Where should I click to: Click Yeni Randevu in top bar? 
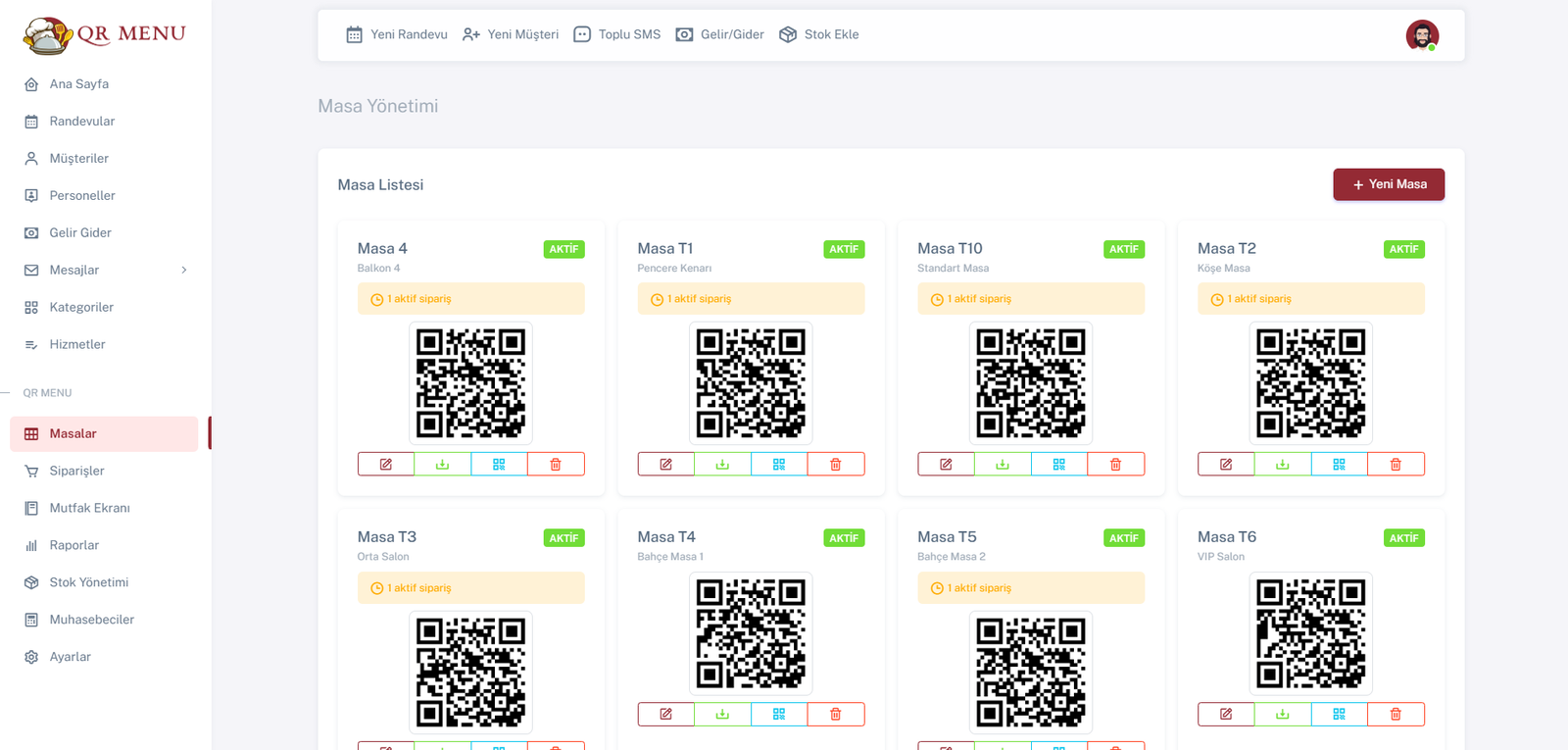[397, 34]
